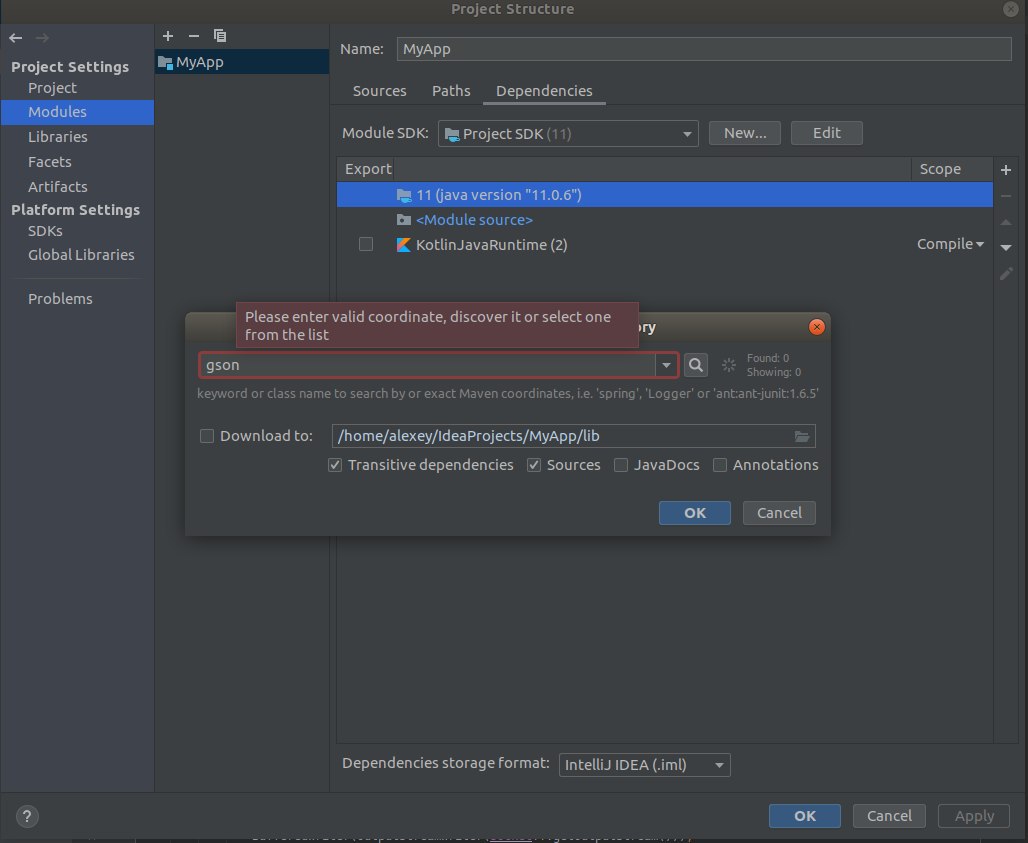The width and height of the screenshot is (1028, 843).
Task: Click the forward navigation arrow
Action: tap(42, 38)
